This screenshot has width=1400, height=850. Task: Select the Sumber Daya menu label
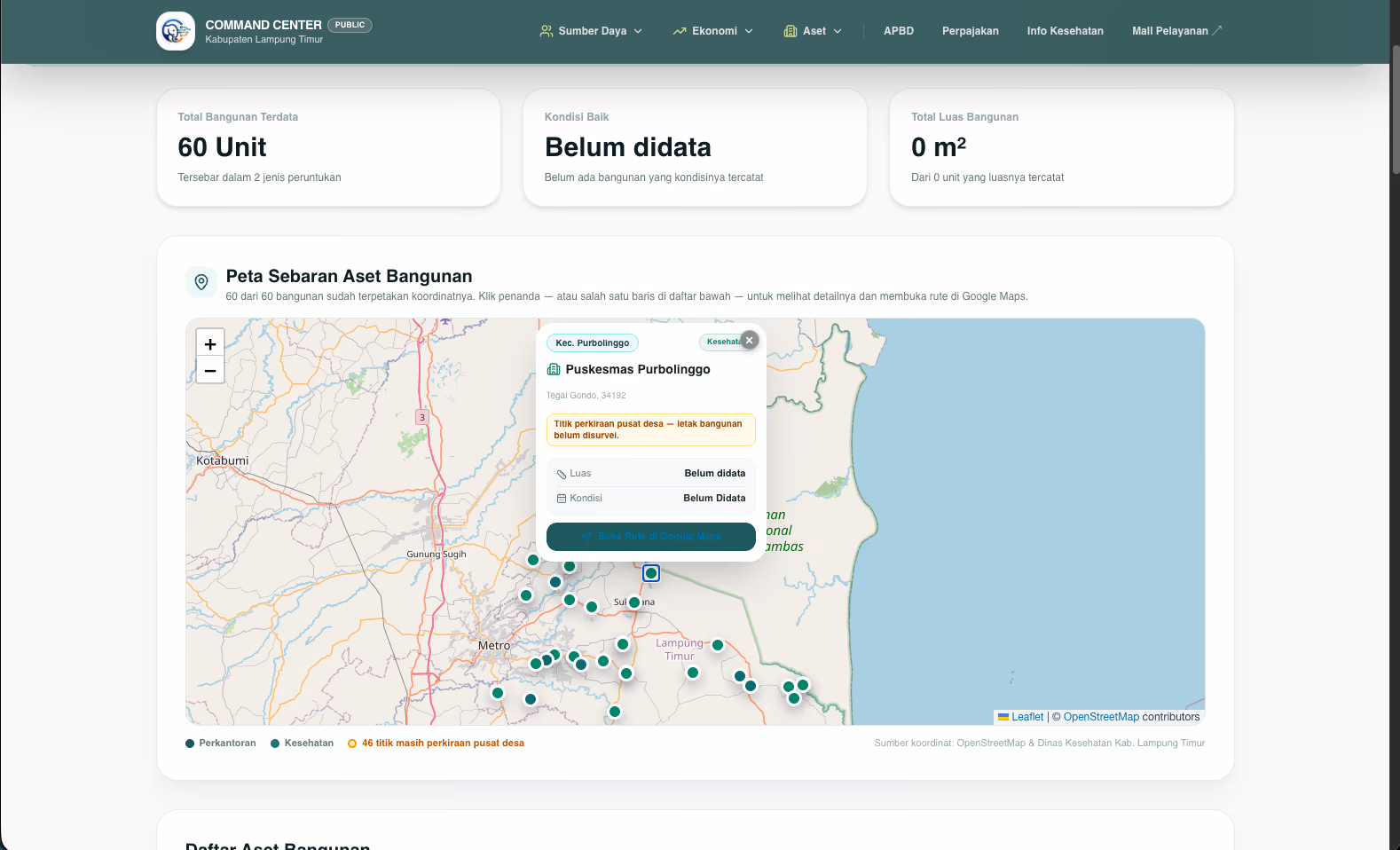click(x=593, y=31)
